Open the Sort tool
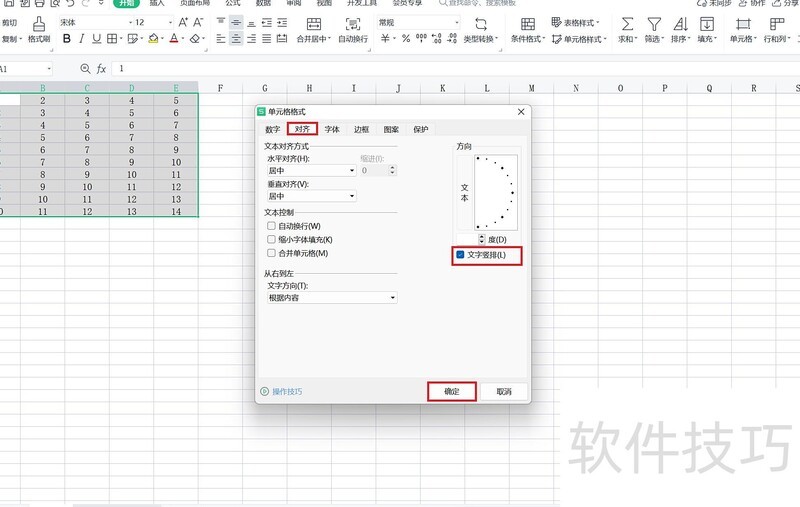The width and height of the screenshot is (800, 507). 681,30
